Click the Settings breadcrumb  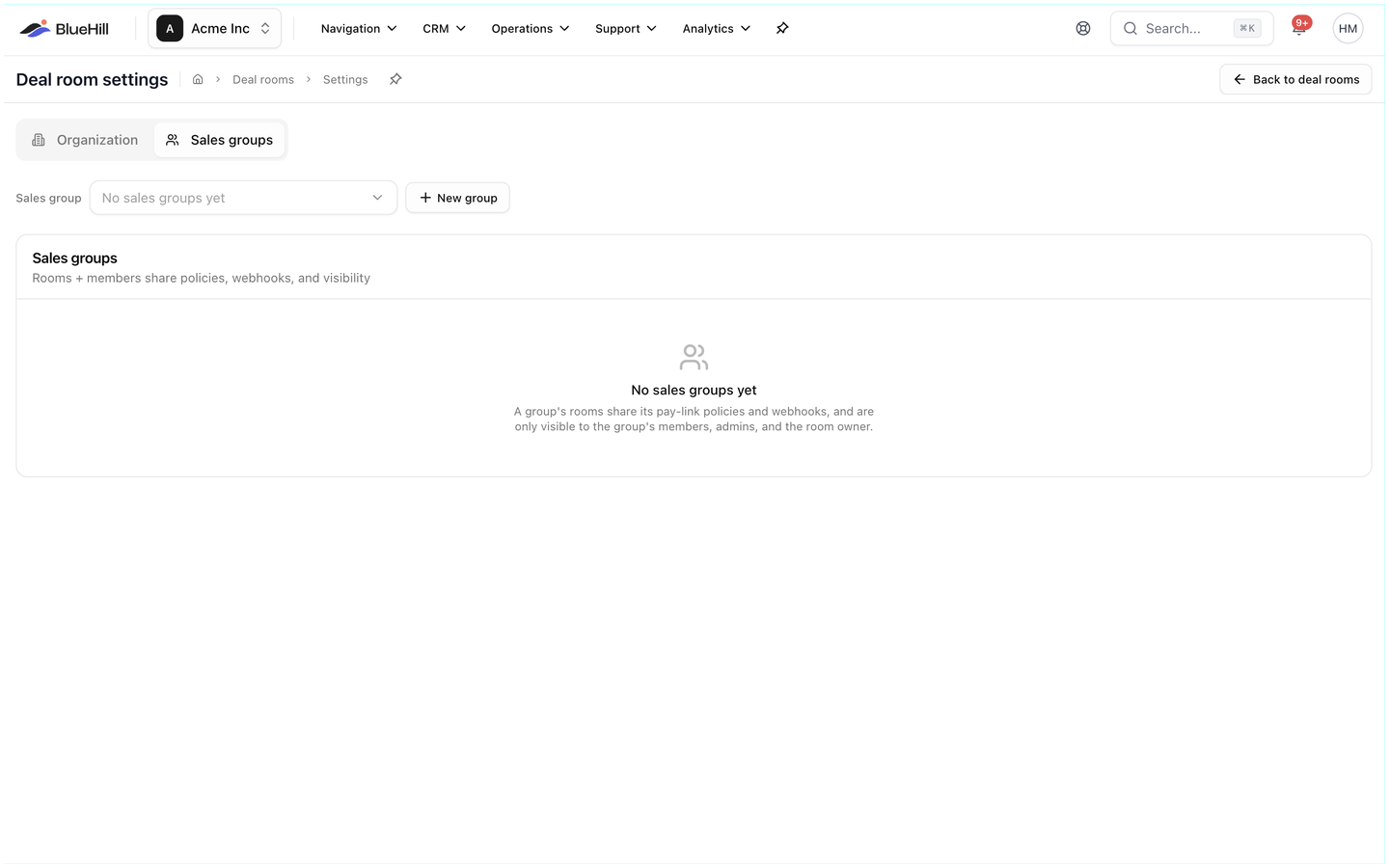345,80
